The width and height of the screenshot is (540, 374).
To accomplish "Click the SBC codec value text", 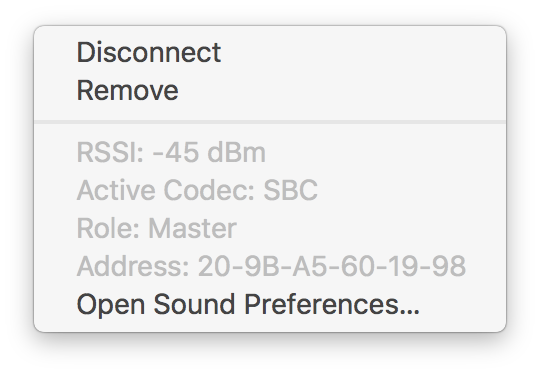I will click(290, 190).
